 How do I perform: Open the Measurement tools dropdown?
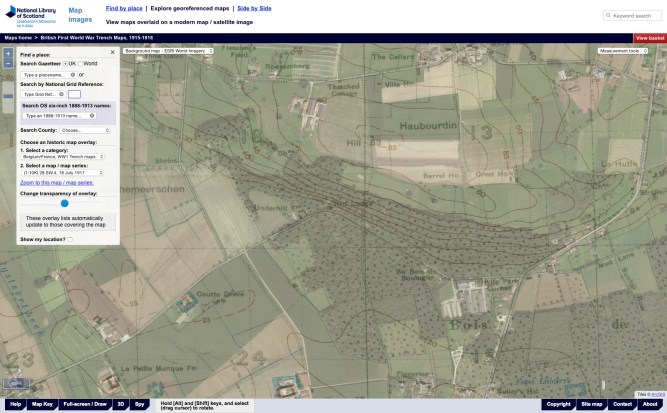618,50
